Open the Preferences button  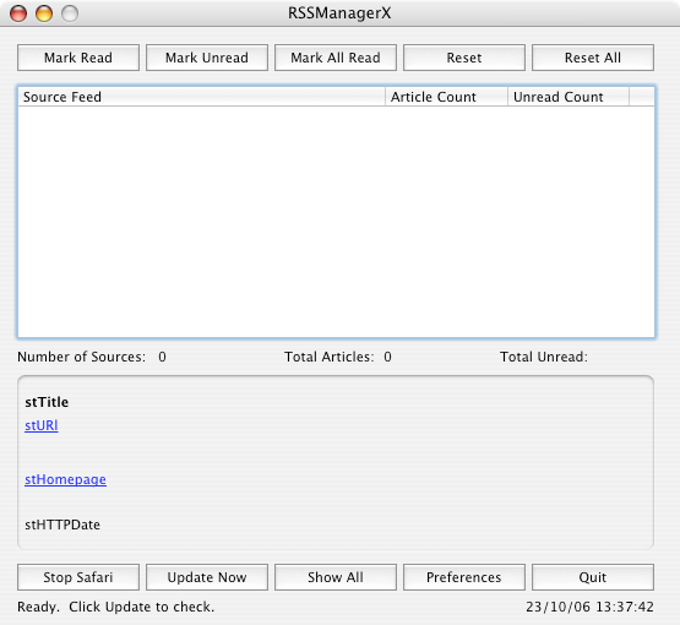pos(464,577)
